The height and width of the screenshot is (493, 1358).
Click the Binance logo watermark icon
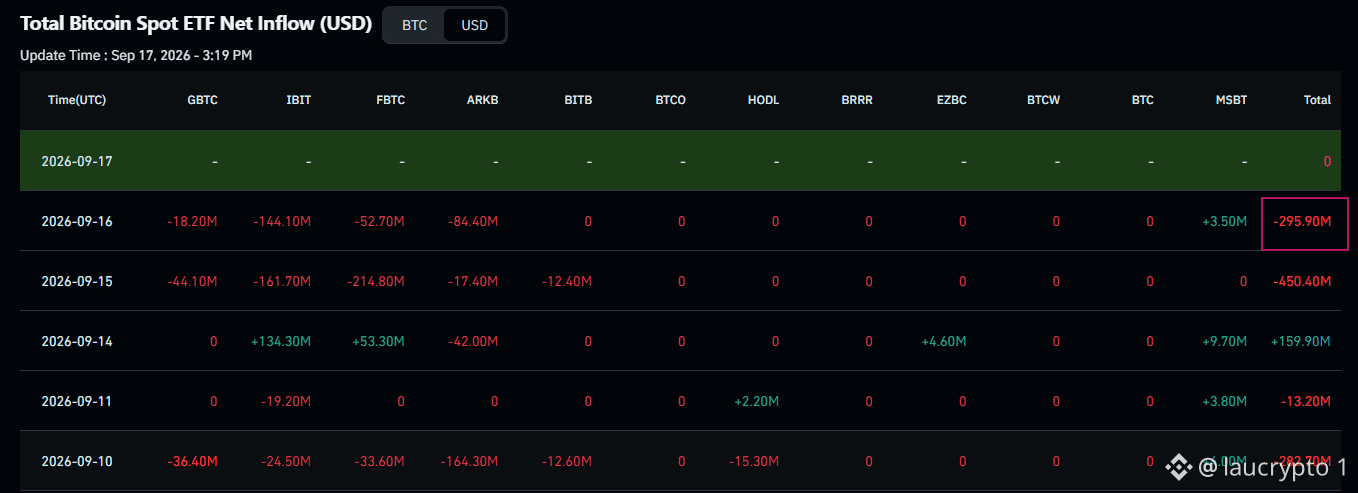[1180, 467]
